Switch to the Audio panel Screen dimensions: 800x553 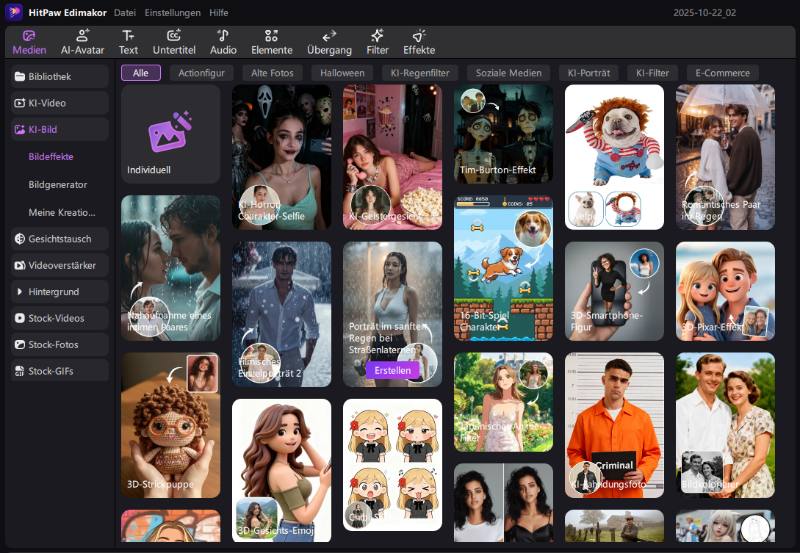click(x=223, y=41)
